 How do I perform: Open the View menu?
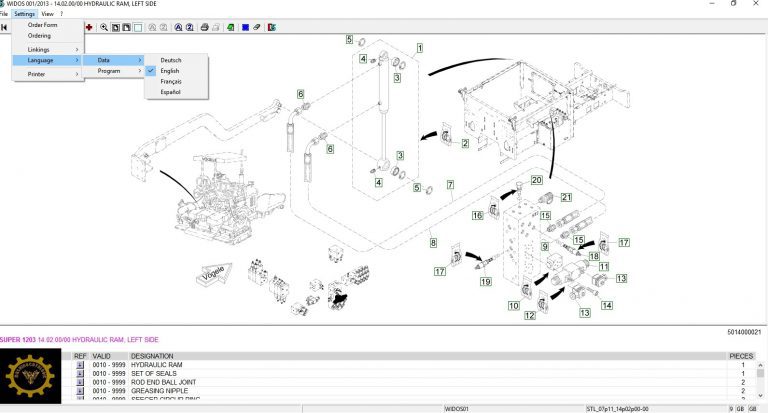tap(47, 14)
